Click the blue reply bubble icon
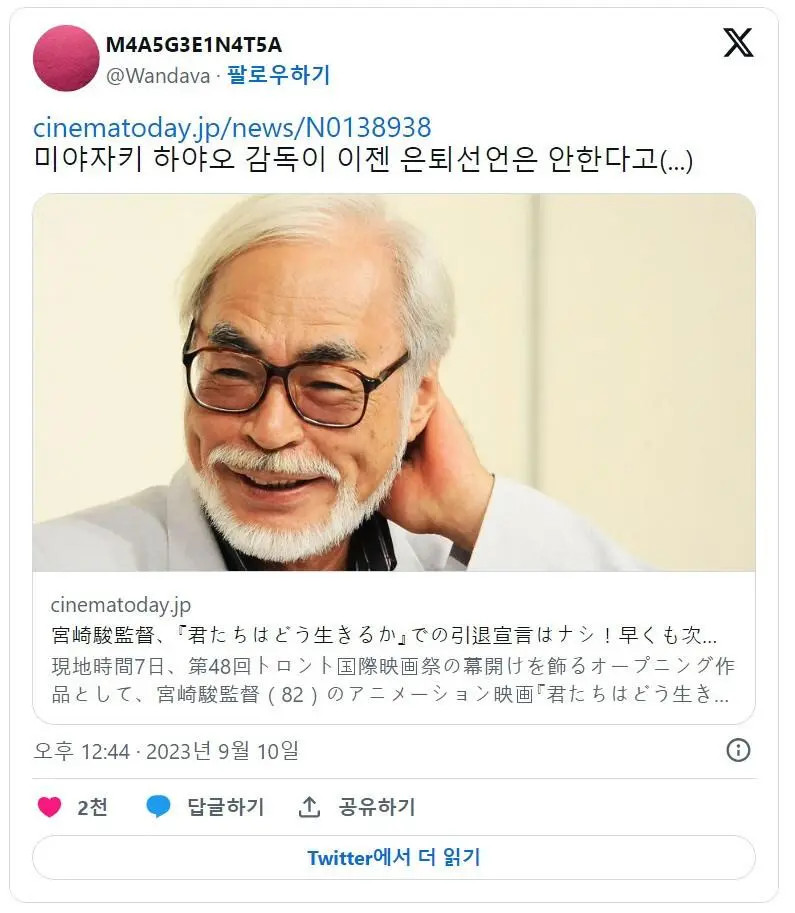The height and width of the screenshot is (913, 795). 158,806
